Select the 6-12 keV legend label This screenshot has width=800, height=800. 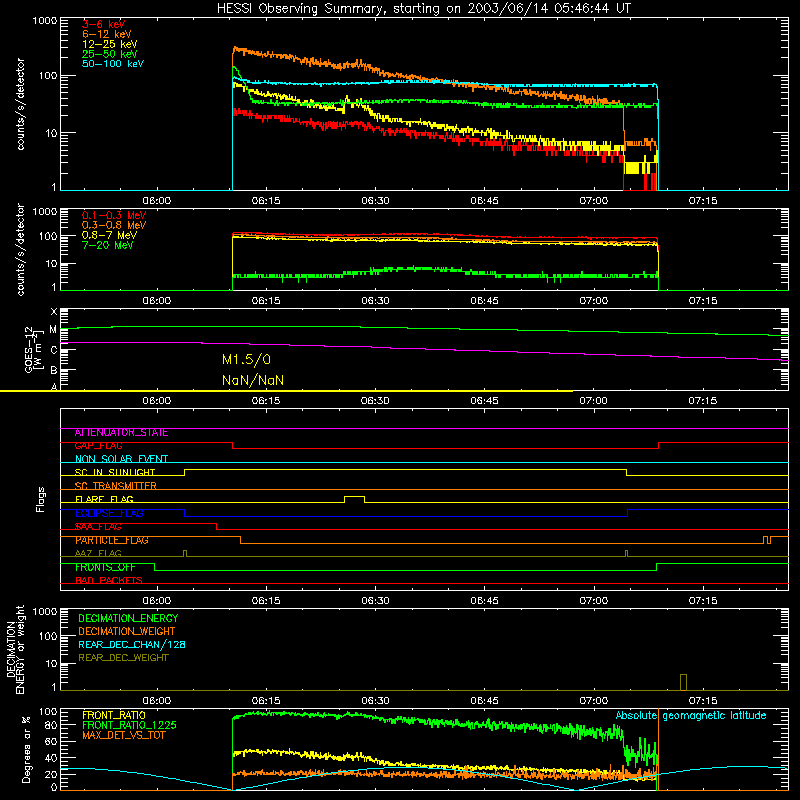point(107,34)
